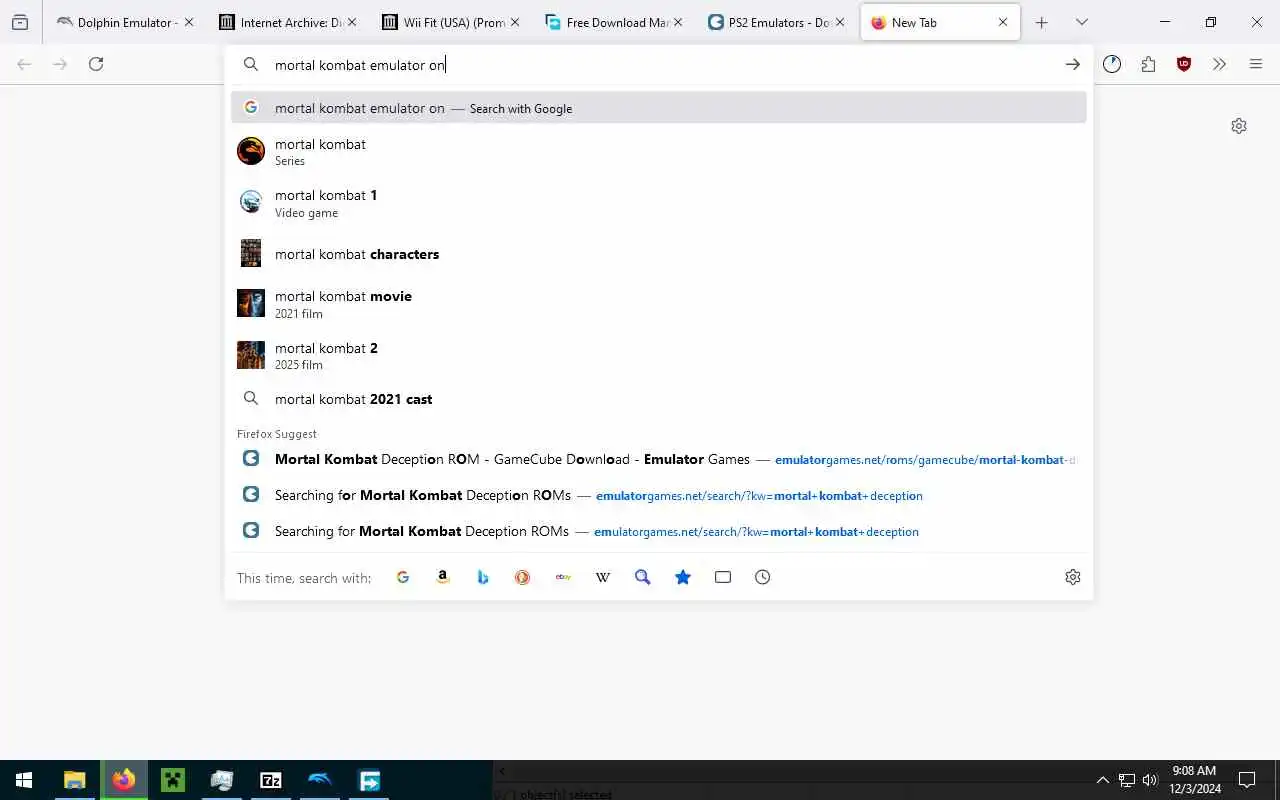Image resolution: width=1280 pixels, height=800 pixels.
Task: Open 7-Zip from the taskbar
Action: coord(271,780)
